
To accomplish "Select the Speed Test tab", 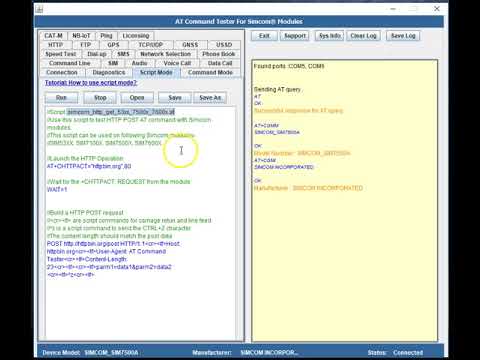I will [61, 54].
